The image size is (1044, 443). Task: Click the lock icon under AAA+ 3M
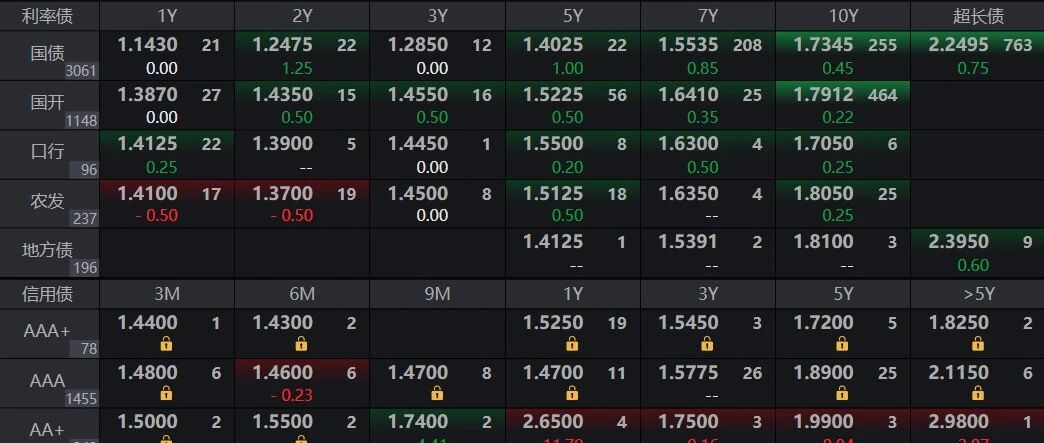coord(166,344)
